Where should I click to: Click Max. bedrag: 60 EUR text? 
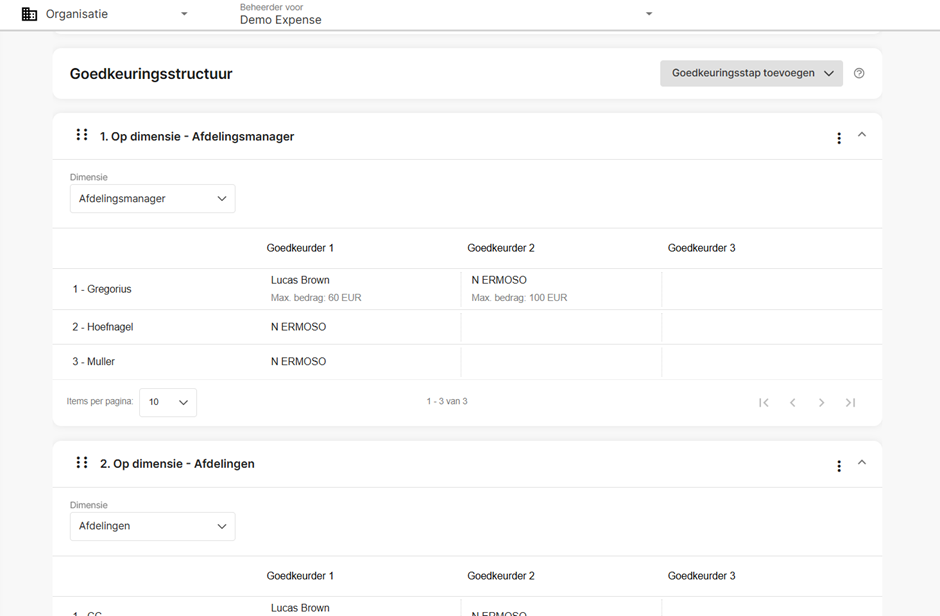pyautogui.click(x=316, y=298)
